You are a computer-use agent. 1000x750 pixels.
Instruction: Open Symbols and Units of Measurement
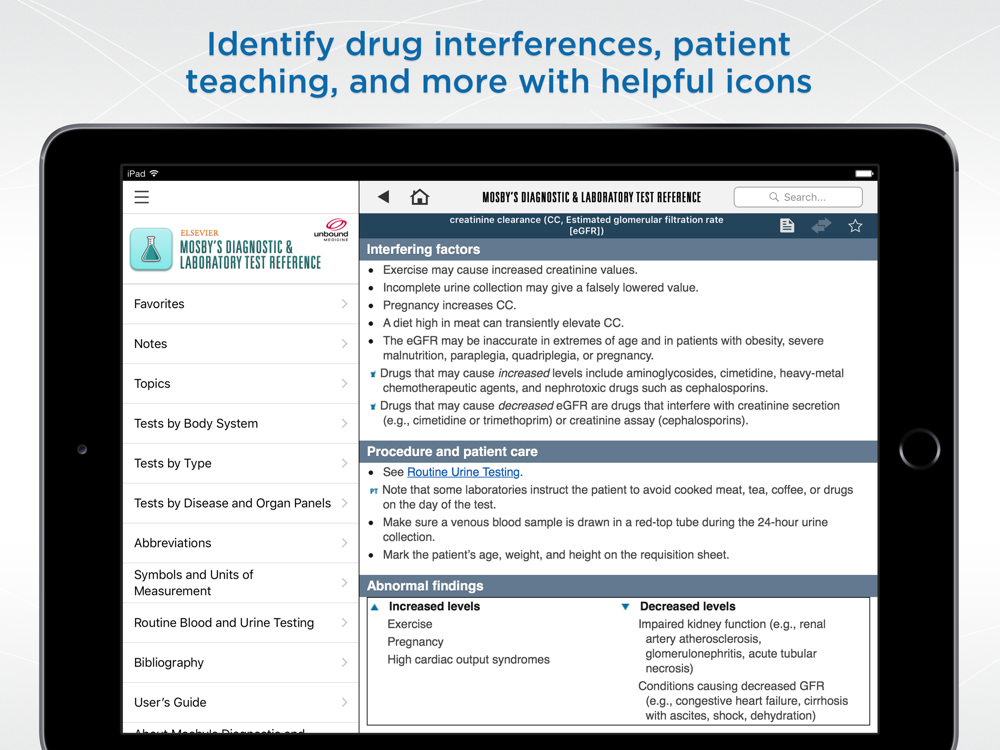pyautogui.click(x=240, y=583)
